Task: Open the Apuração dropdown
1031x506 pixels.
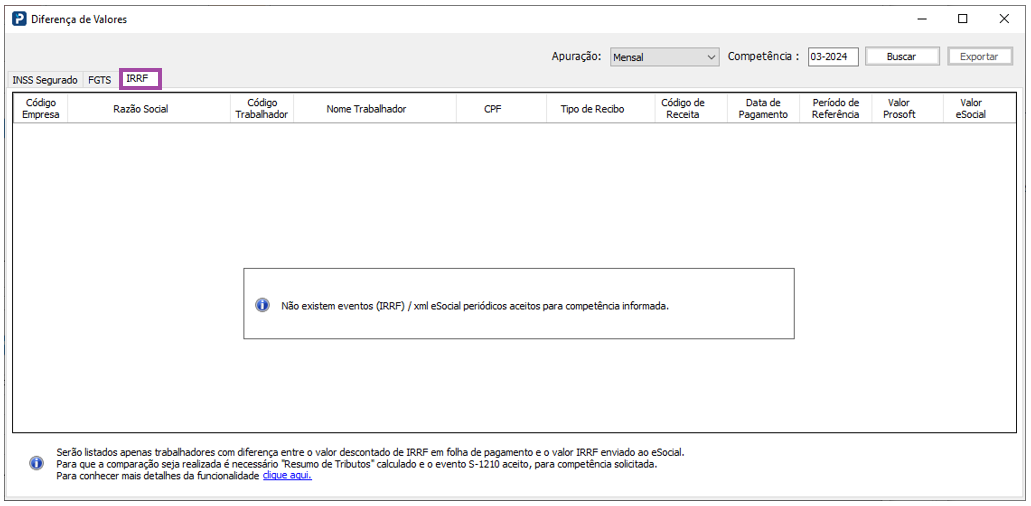Action: [x=665, y=57]
